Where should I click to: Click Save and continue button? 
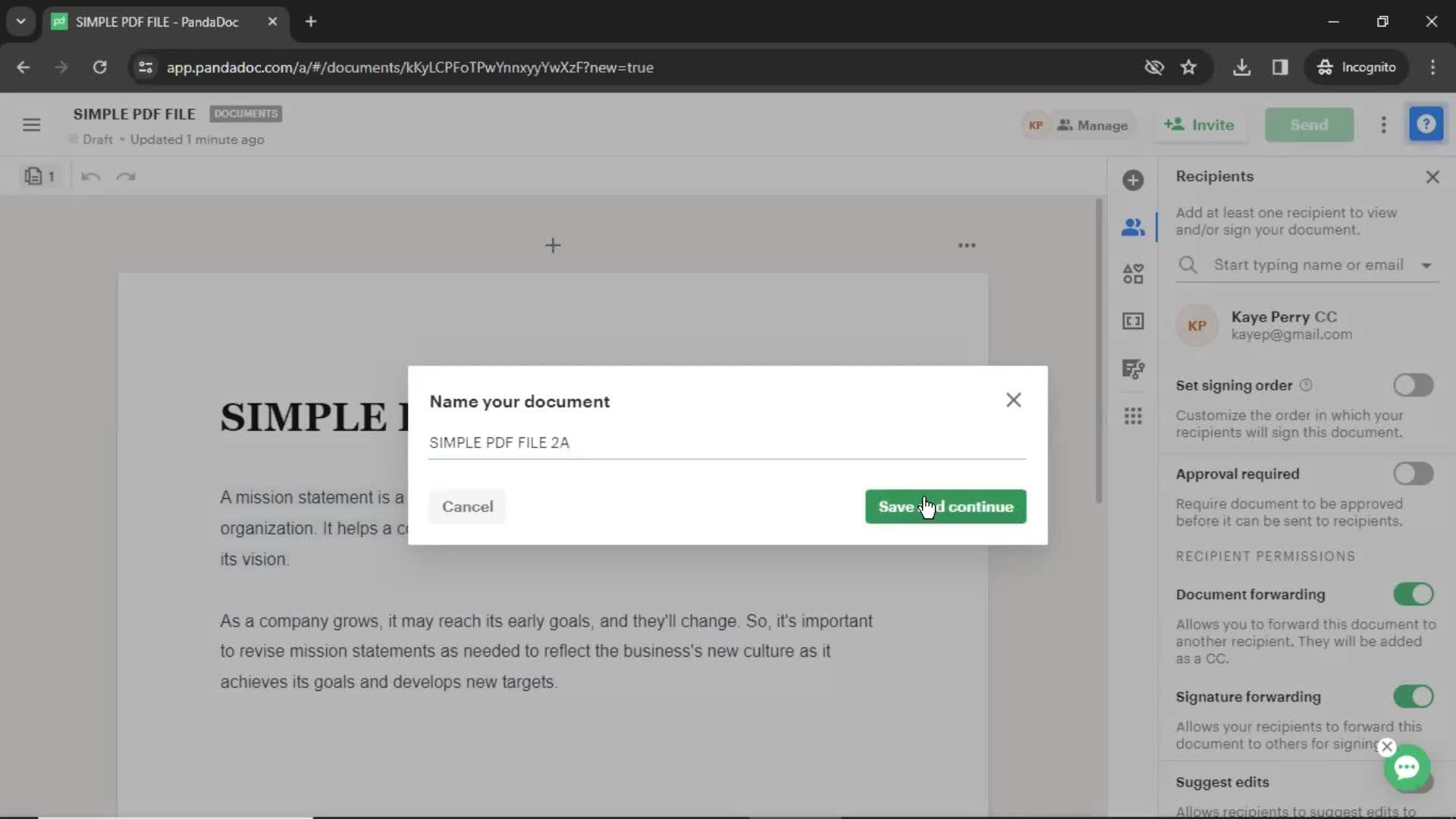[944, 506]
